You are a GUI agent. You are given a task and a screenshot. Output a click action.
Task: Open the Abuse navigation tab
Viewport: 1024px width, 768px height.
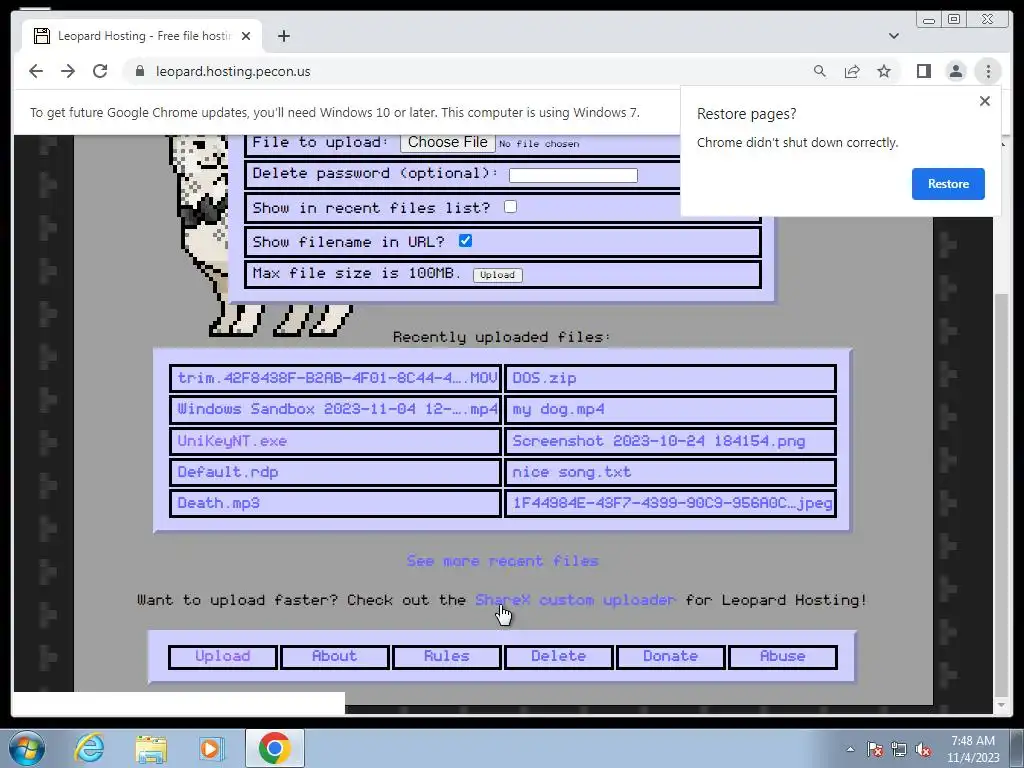782,656
